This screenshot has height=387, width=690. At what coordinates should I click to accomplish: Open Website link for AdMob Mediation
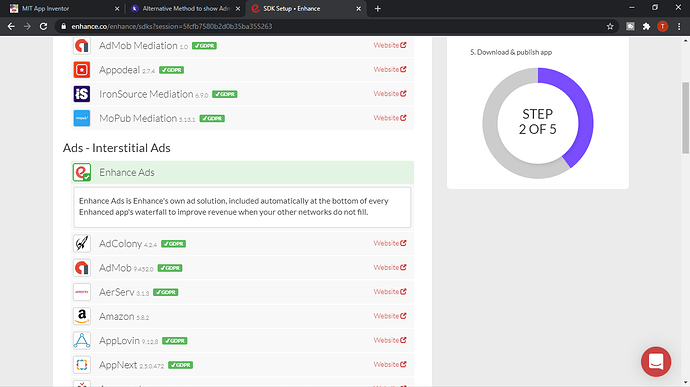click(390, 45)
